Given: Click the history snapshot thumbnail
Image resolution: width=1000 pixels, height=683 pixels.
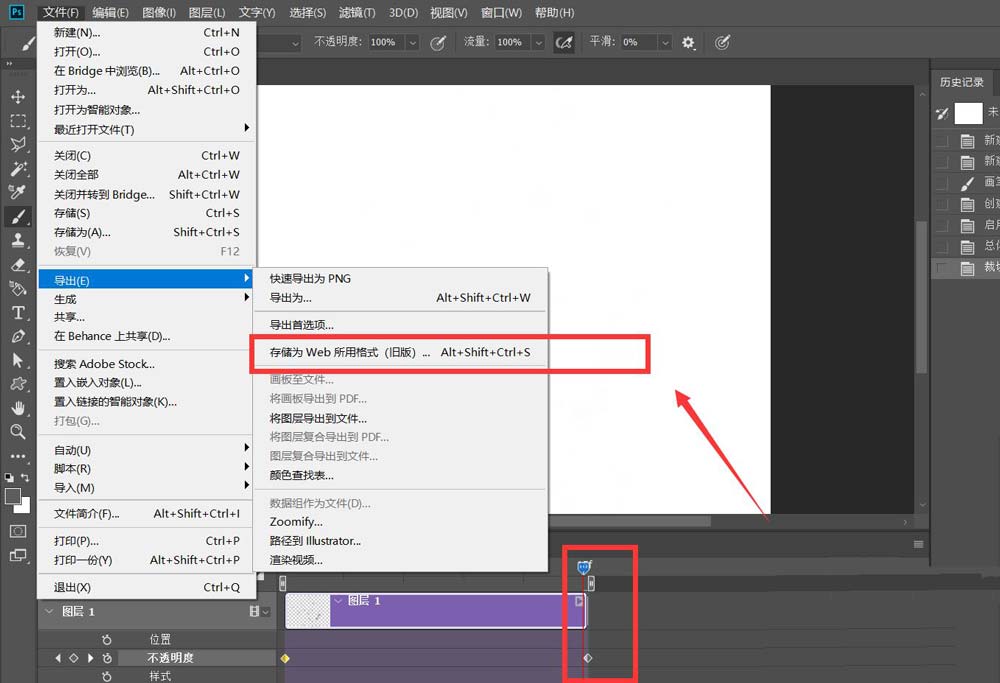Looking at the screenshot, I should tap(968, 114).
